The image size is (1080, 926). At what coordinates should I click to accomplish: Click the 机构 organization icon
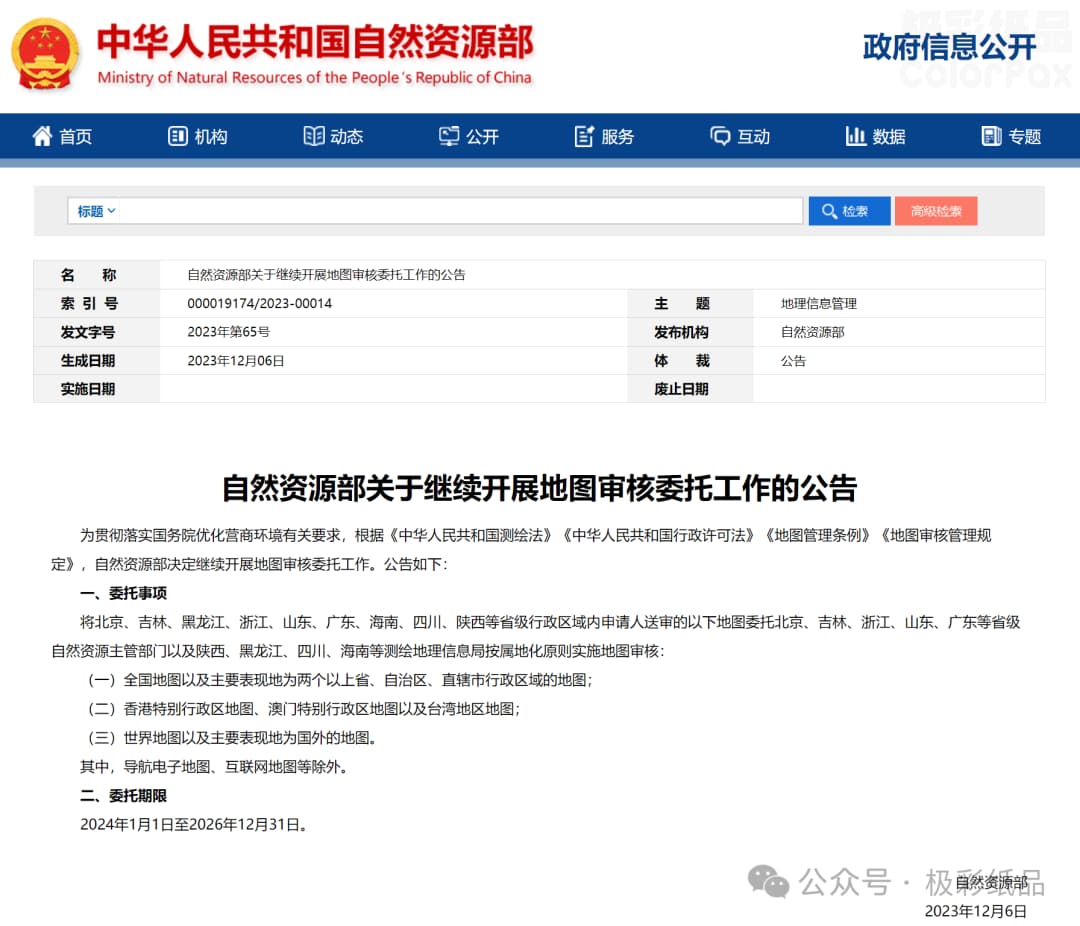(178, 136)
